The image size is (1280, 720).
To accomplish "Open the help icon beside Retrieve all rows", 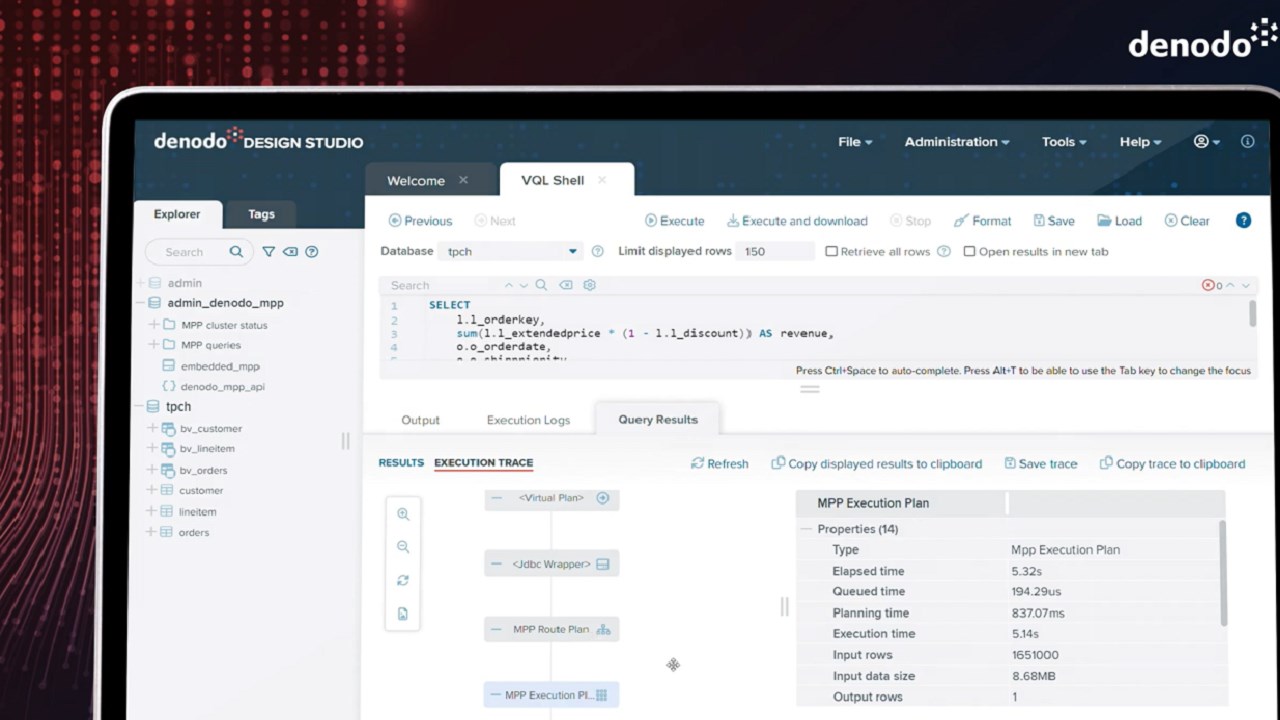I will pos(944,252).
